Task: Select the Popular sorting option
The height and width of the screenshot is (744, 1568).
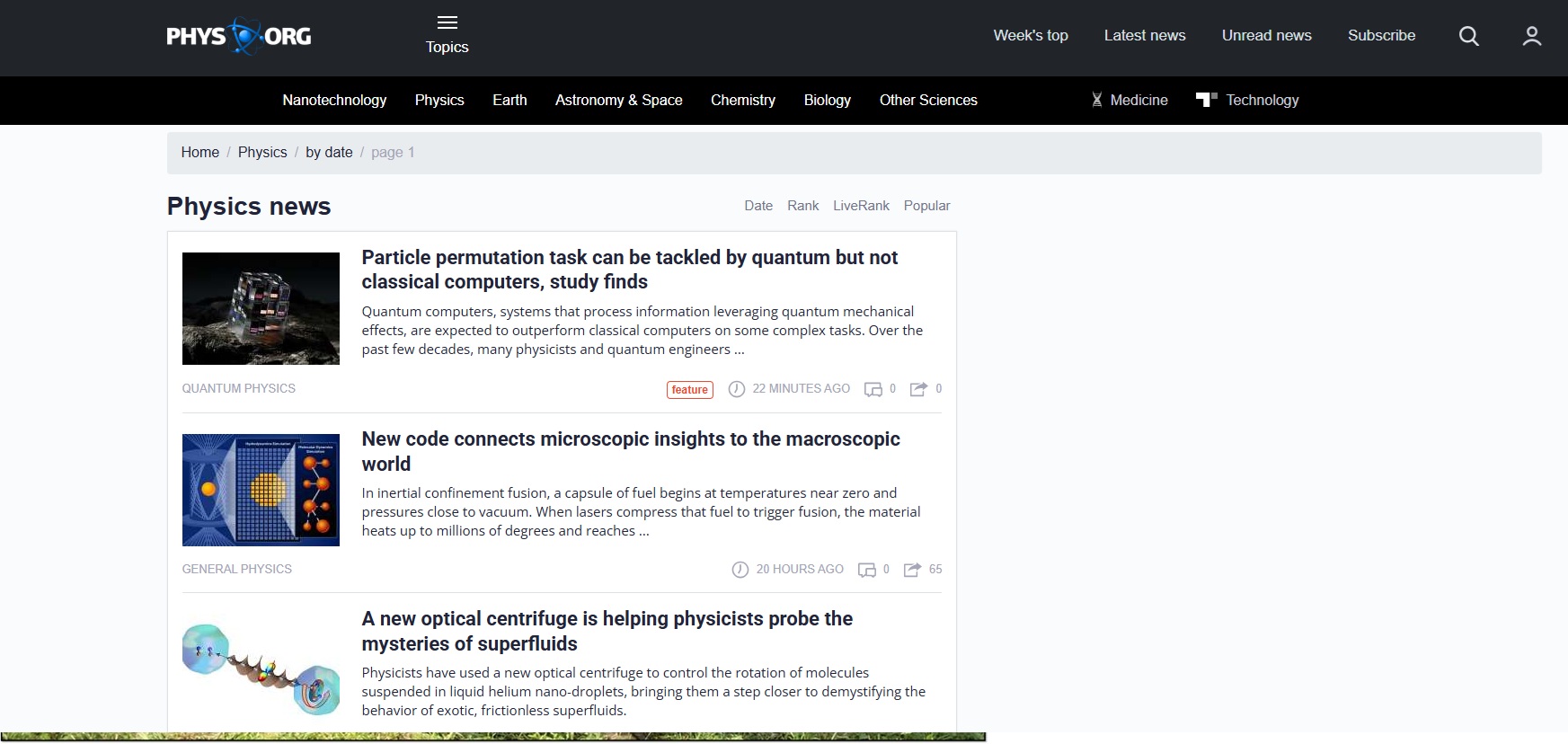Action: [x=926, y=206]
